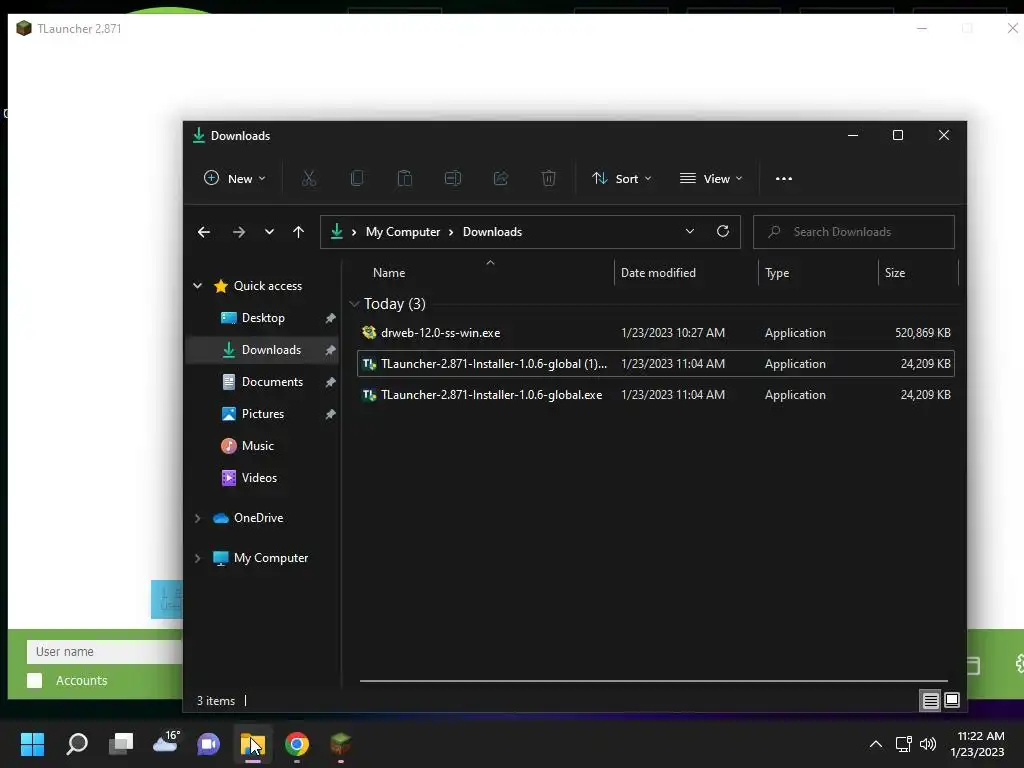The height and width of the screenshot is (768, 1024).
Task: Tick the Accounts checkbox in TLauncher
Action: tap(35, 680)
